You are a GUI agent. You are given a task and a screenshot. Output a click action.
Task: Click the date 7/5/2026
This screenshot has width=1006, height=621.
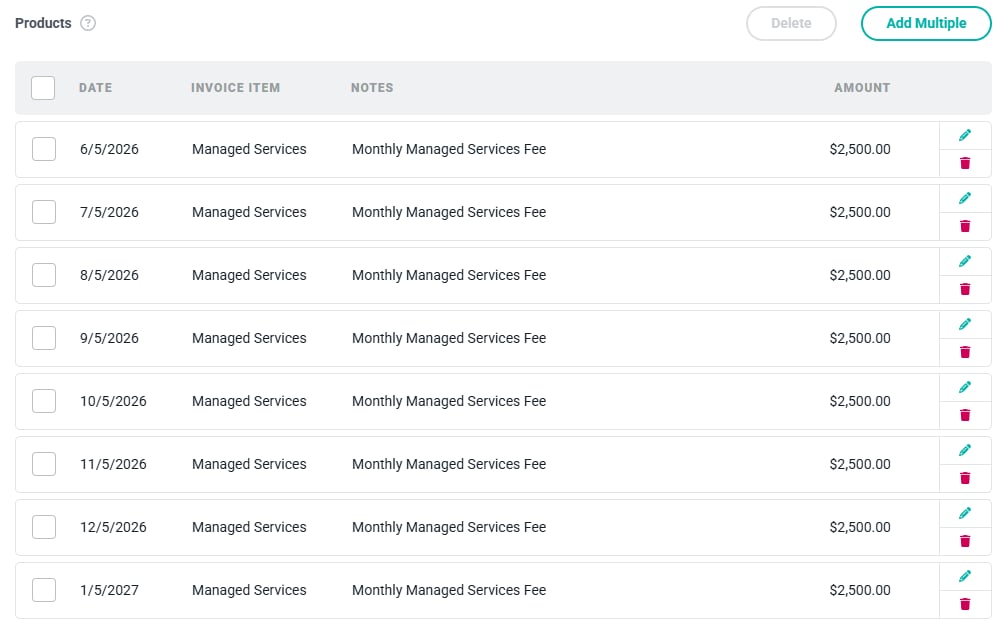coord(109,212)
